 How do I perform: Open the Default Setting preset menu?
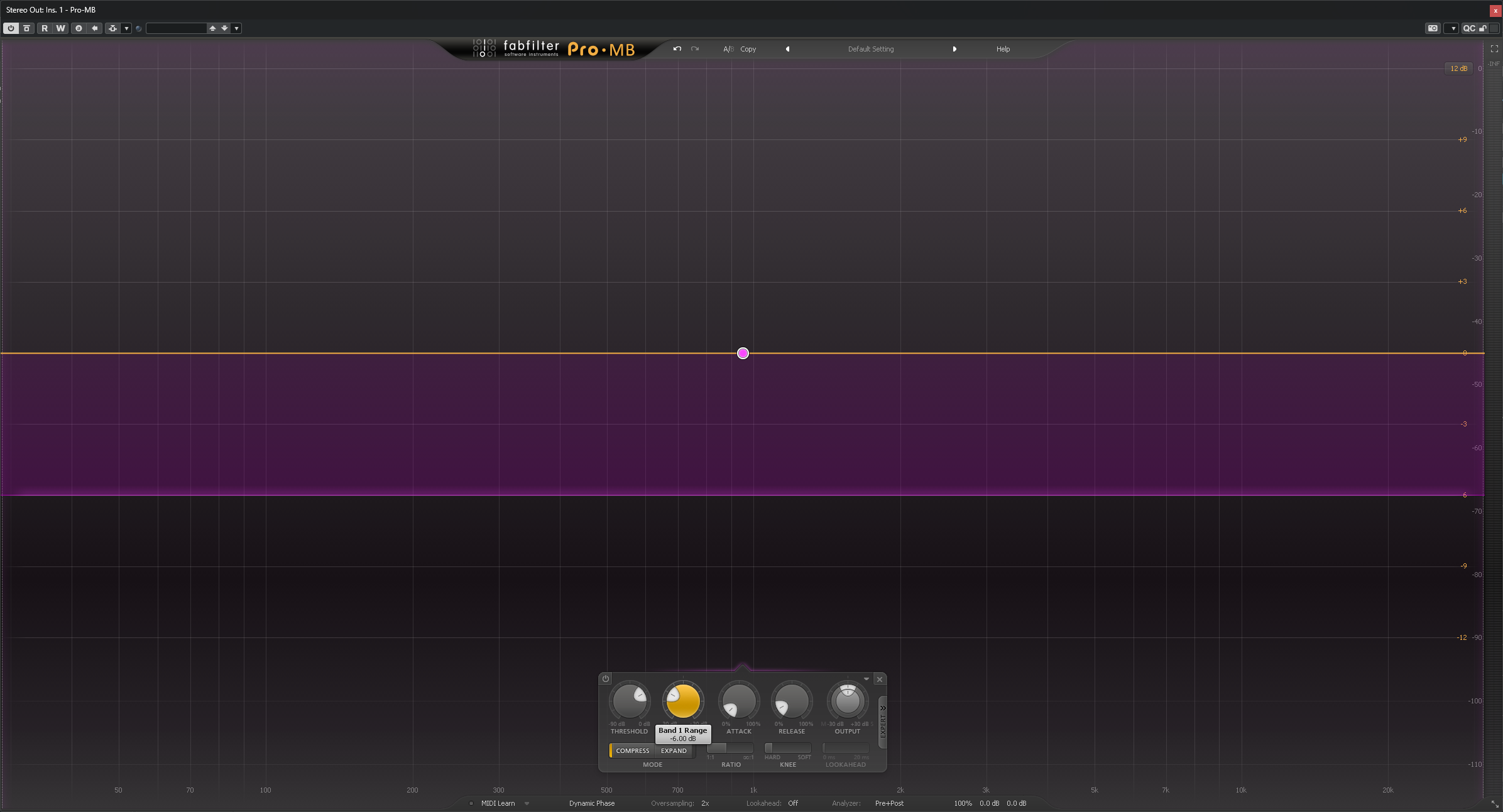870,49
